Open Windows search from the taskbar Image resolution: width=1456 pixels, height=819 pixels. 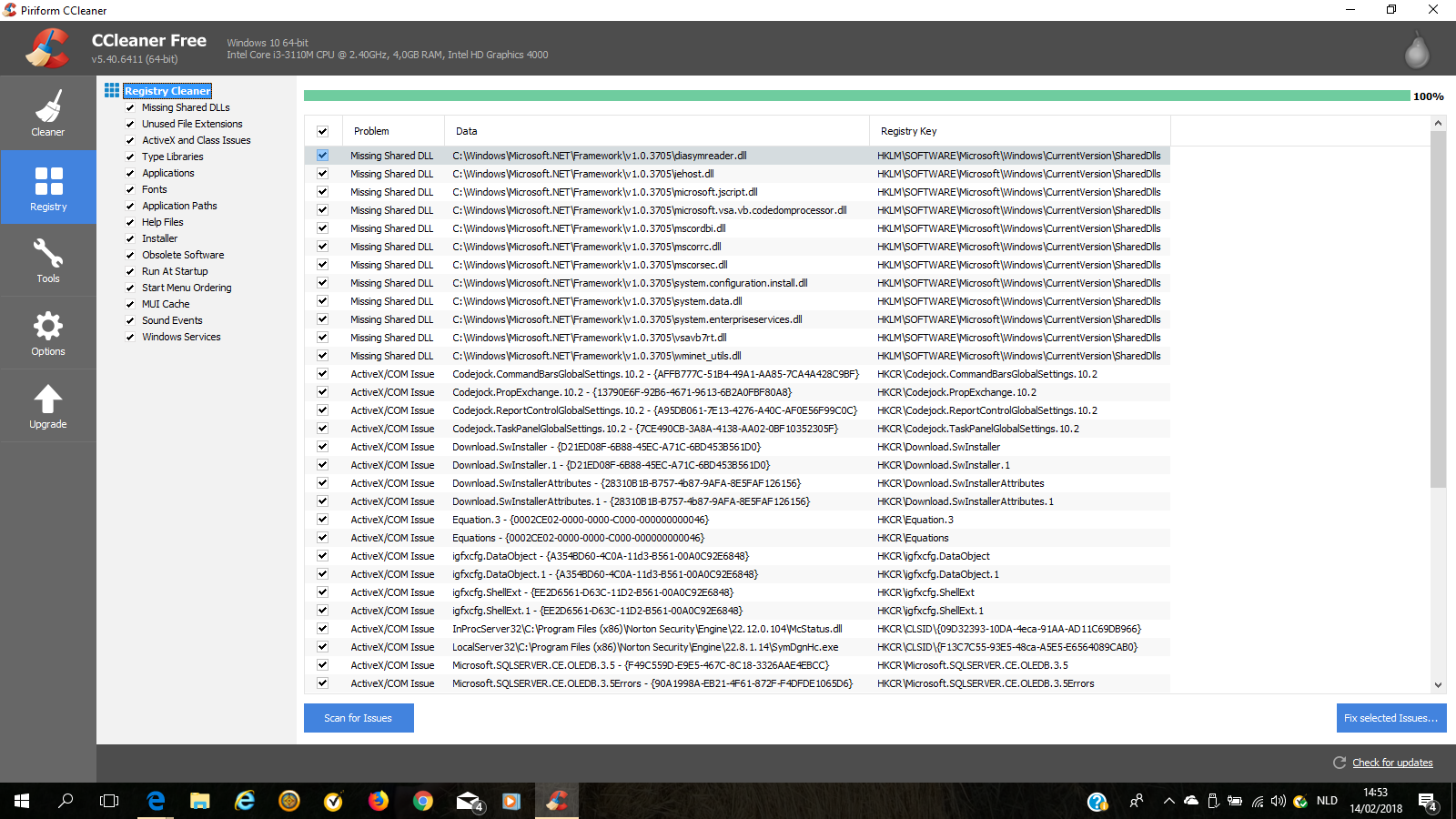pos(66,801)
